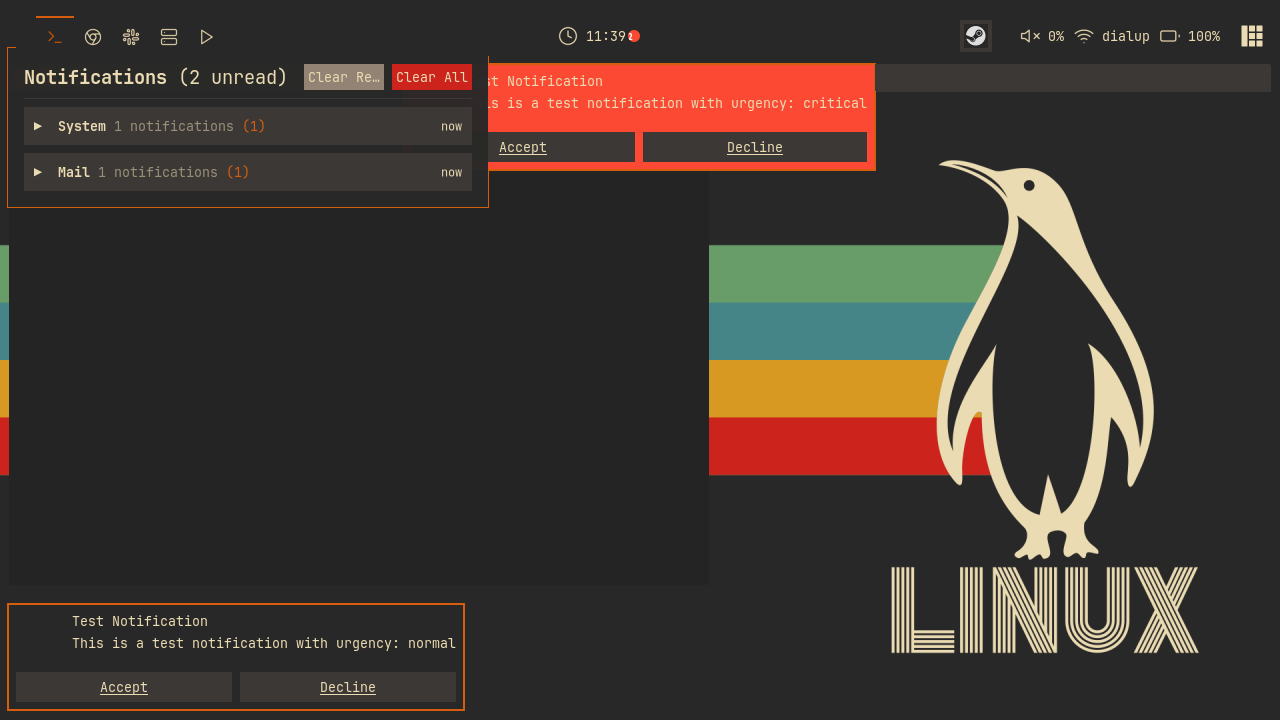Screen dimensions: 1280x720
Task: Accept the normal urgency test notification
Action: 124,687
